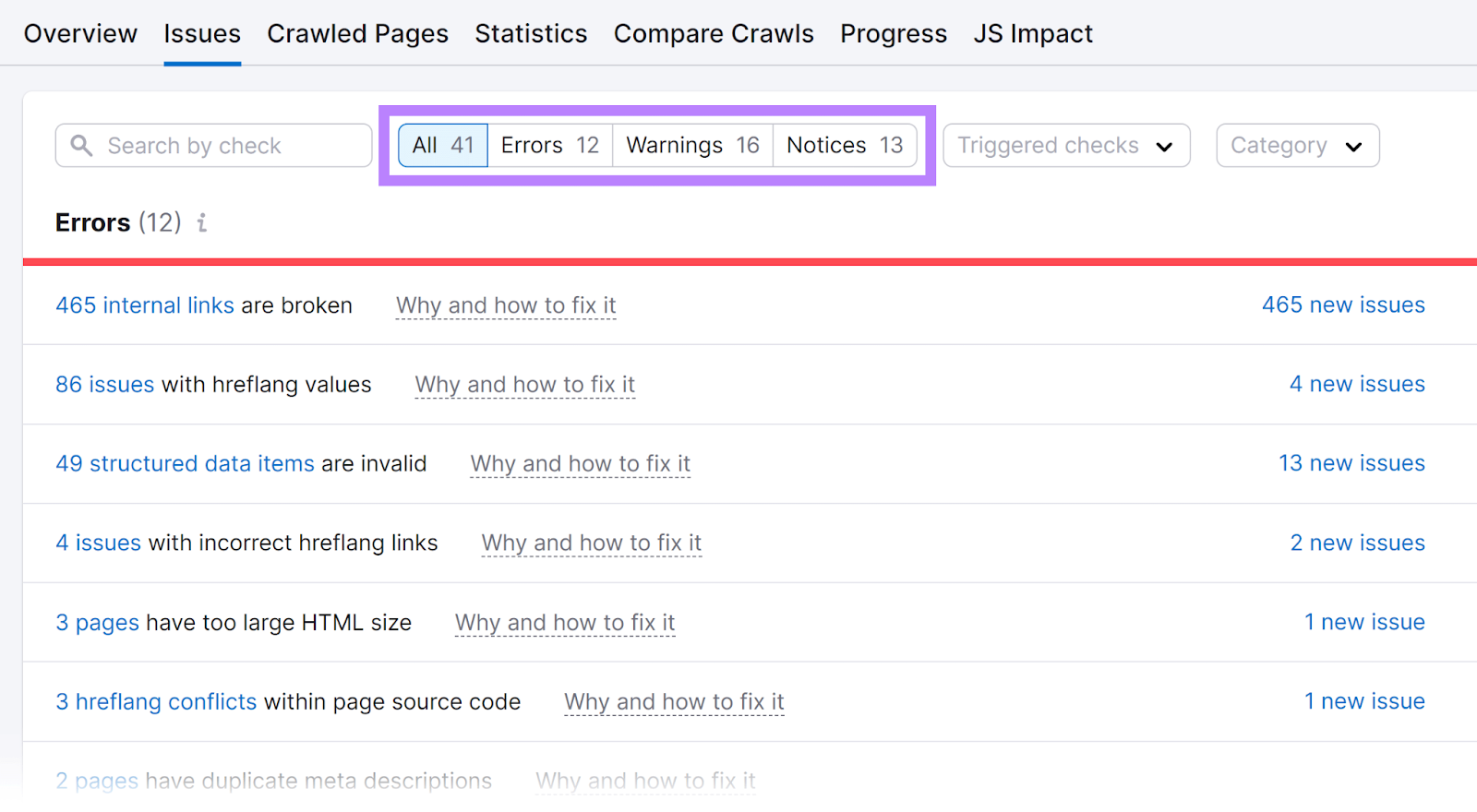Image resolution: width=1477 pixels, height=812 pixels.
Task: Click 49 structured data items link
Action: tap(185, 464)
